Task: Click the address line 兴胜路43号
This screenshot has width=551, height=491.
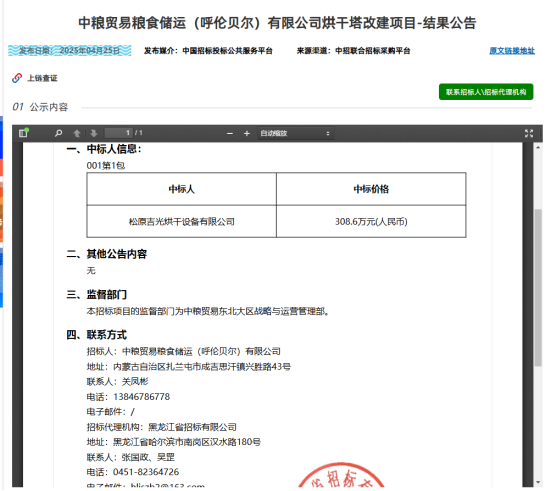Action: coord(189,367)
